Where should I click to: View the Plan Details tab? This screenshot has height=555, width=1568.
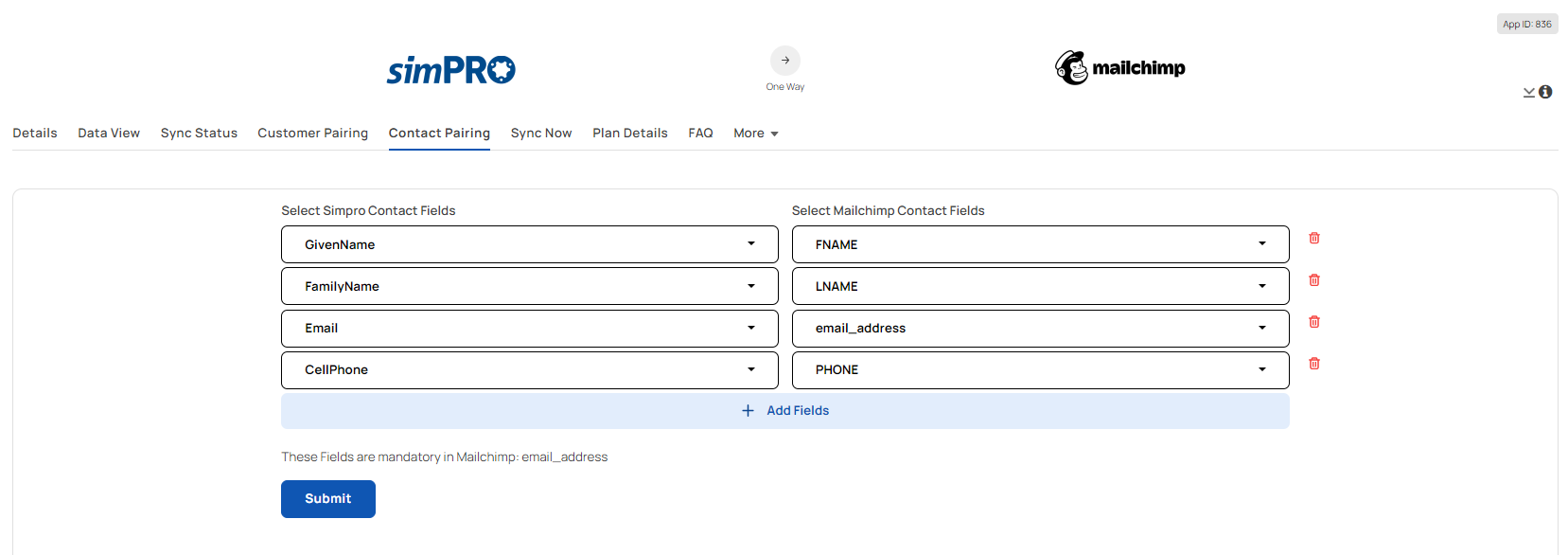point(630,133)
